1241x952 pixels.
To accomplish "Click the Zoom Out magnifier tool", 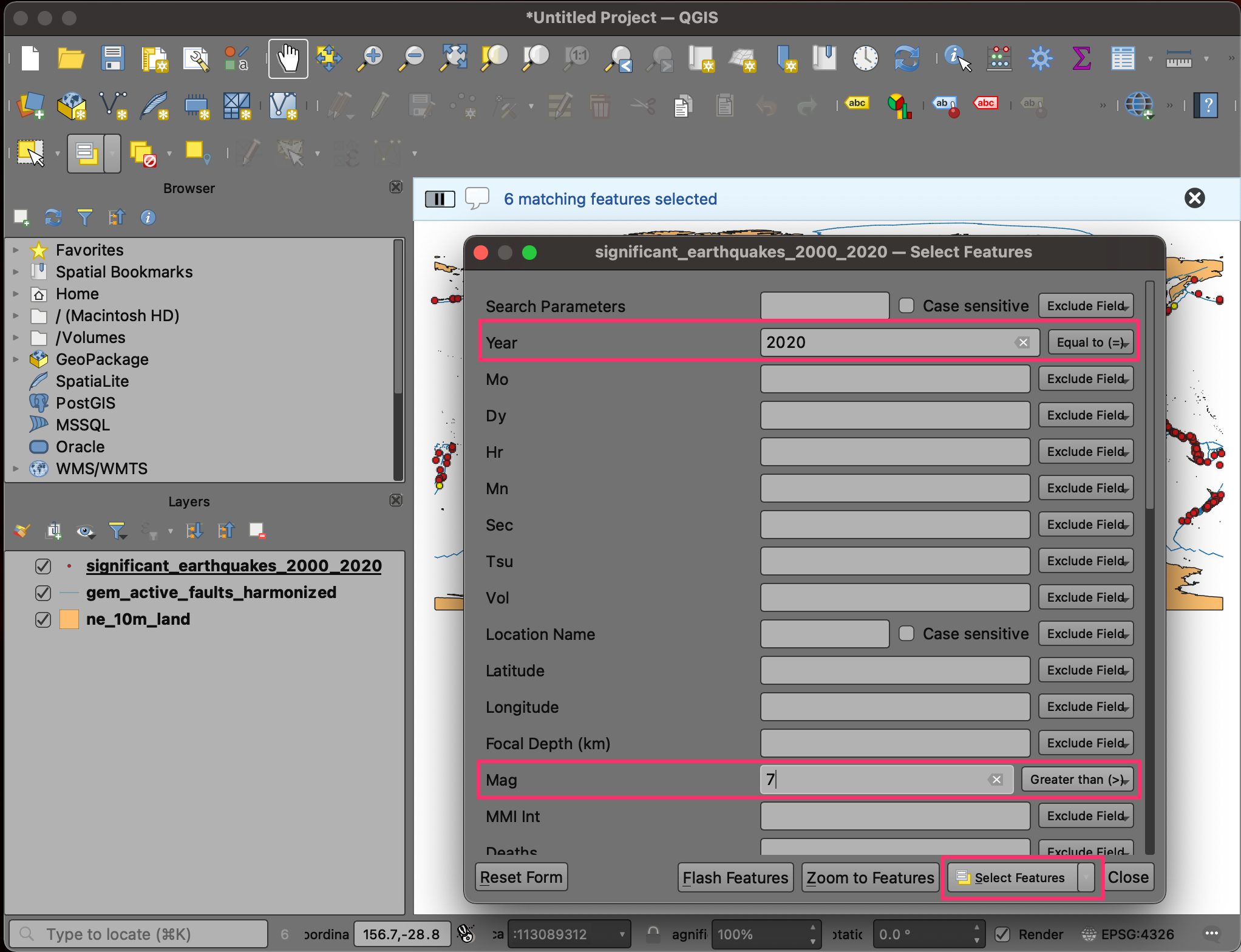I will pos(412,59).
